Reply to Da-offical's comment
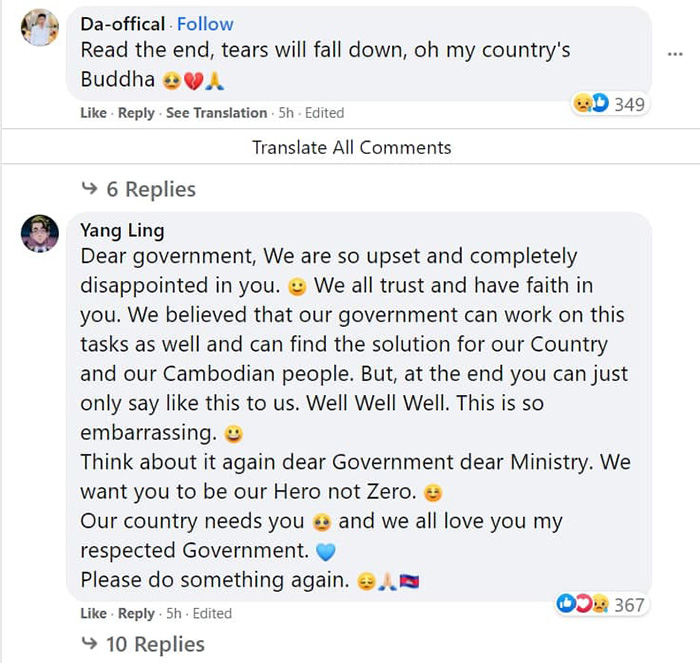700x663 pixels. [x=136, y=113]
